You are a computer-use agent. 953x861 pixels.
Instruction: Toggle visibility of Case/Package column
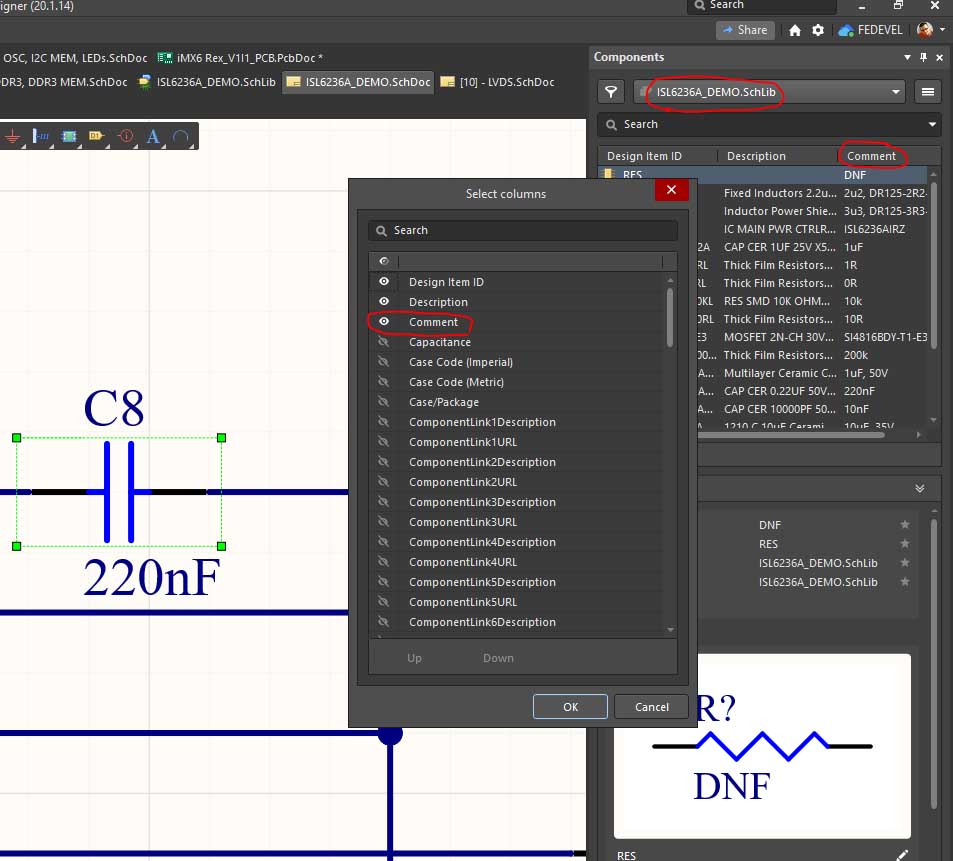[383, 402]
